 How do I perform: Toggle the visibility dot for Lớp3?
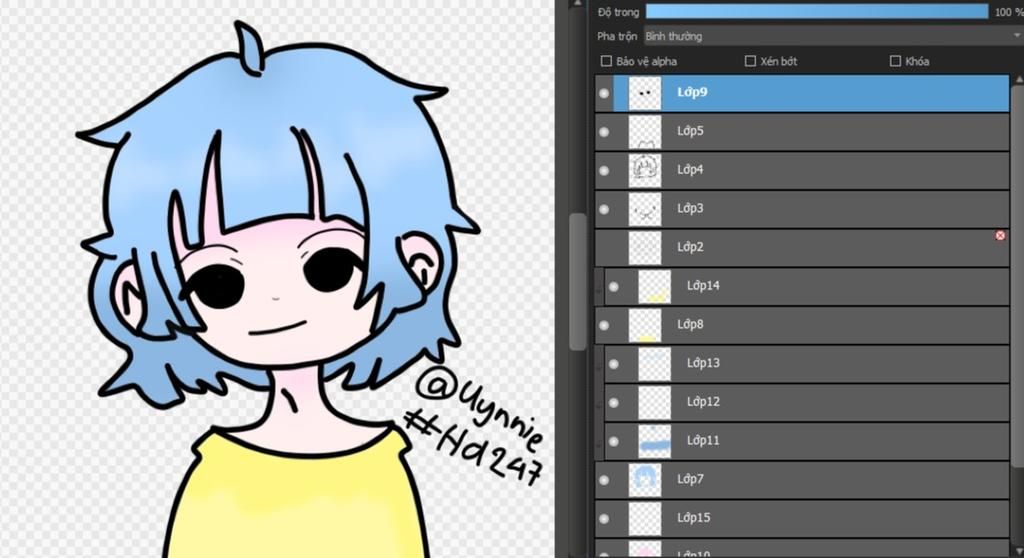coord(604,209)
